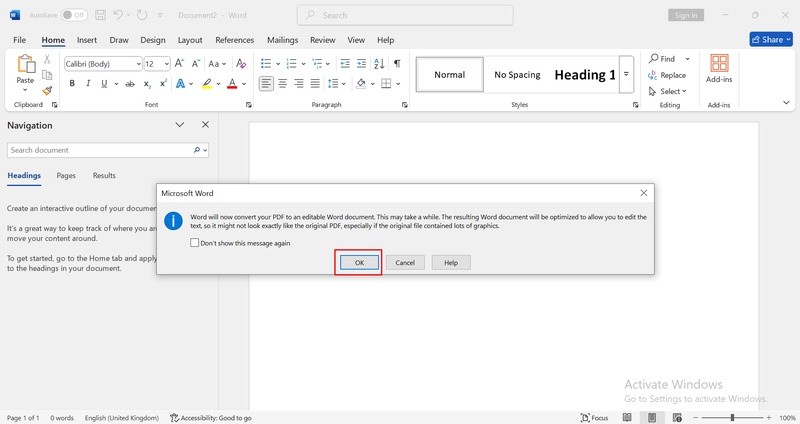Open the Layout tab
800x424 pixels.
[x=190, y=40]
